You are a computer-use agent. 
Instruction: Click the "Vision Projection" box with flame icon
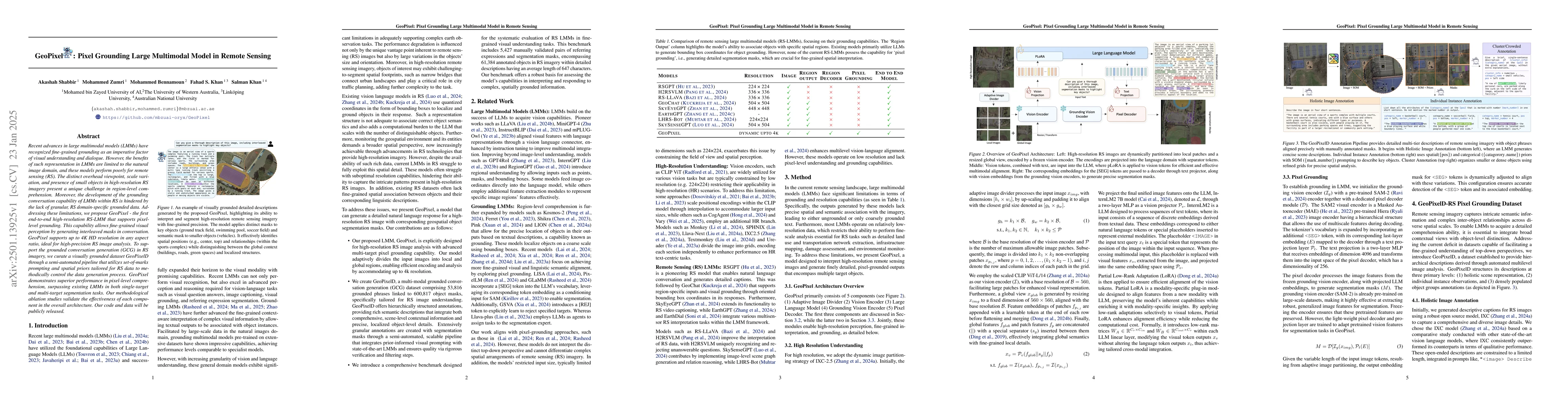pyautogui.click(x=1038, y=93)
